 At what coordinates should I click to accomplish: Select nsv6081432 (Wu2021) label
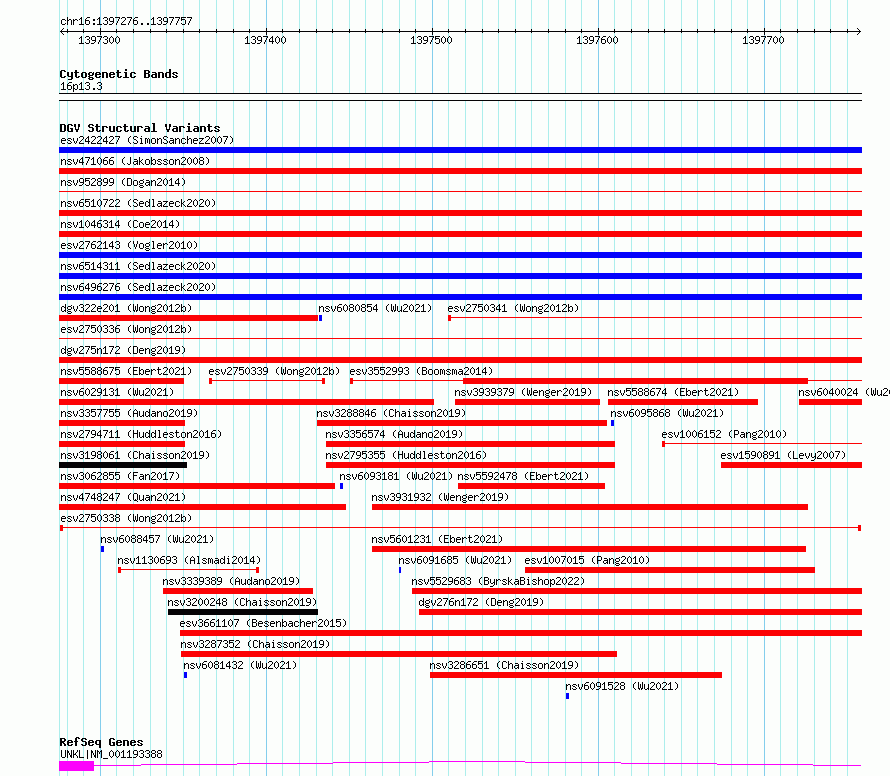[x=240, y=665]
